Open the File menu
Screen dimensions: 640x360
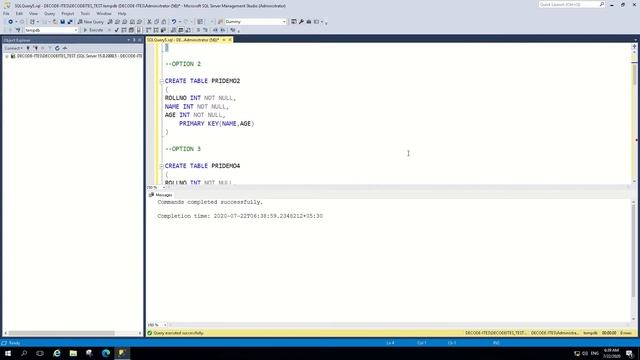pos(6,13)
